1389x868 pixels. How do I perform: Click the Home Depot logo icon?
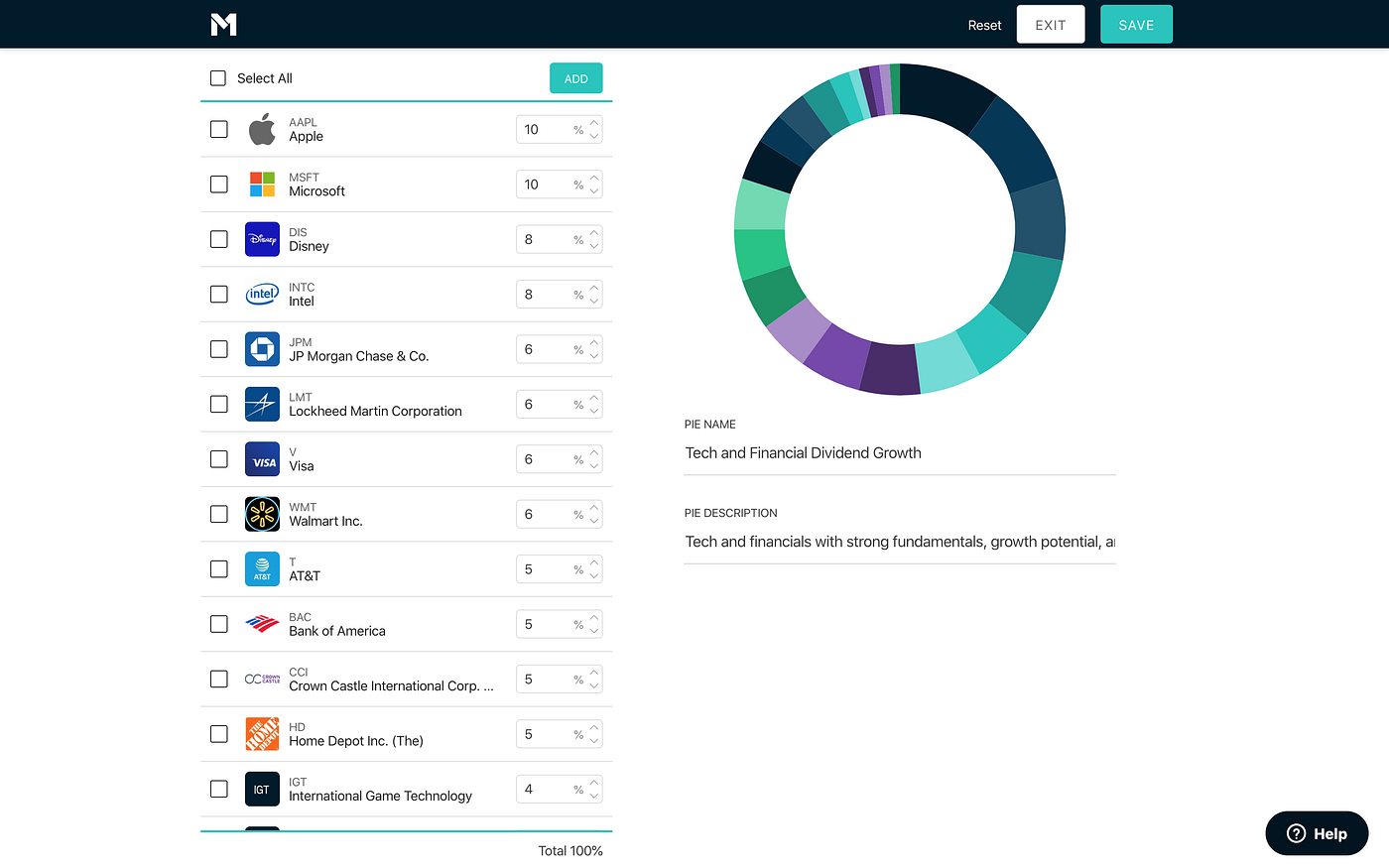click(262, 734)
